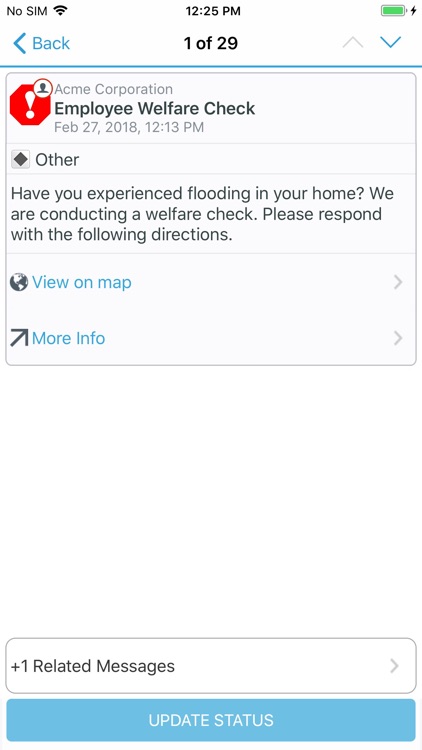Go to the next message with the down arrow
422x750 pixels.
(x=390, y=43)
